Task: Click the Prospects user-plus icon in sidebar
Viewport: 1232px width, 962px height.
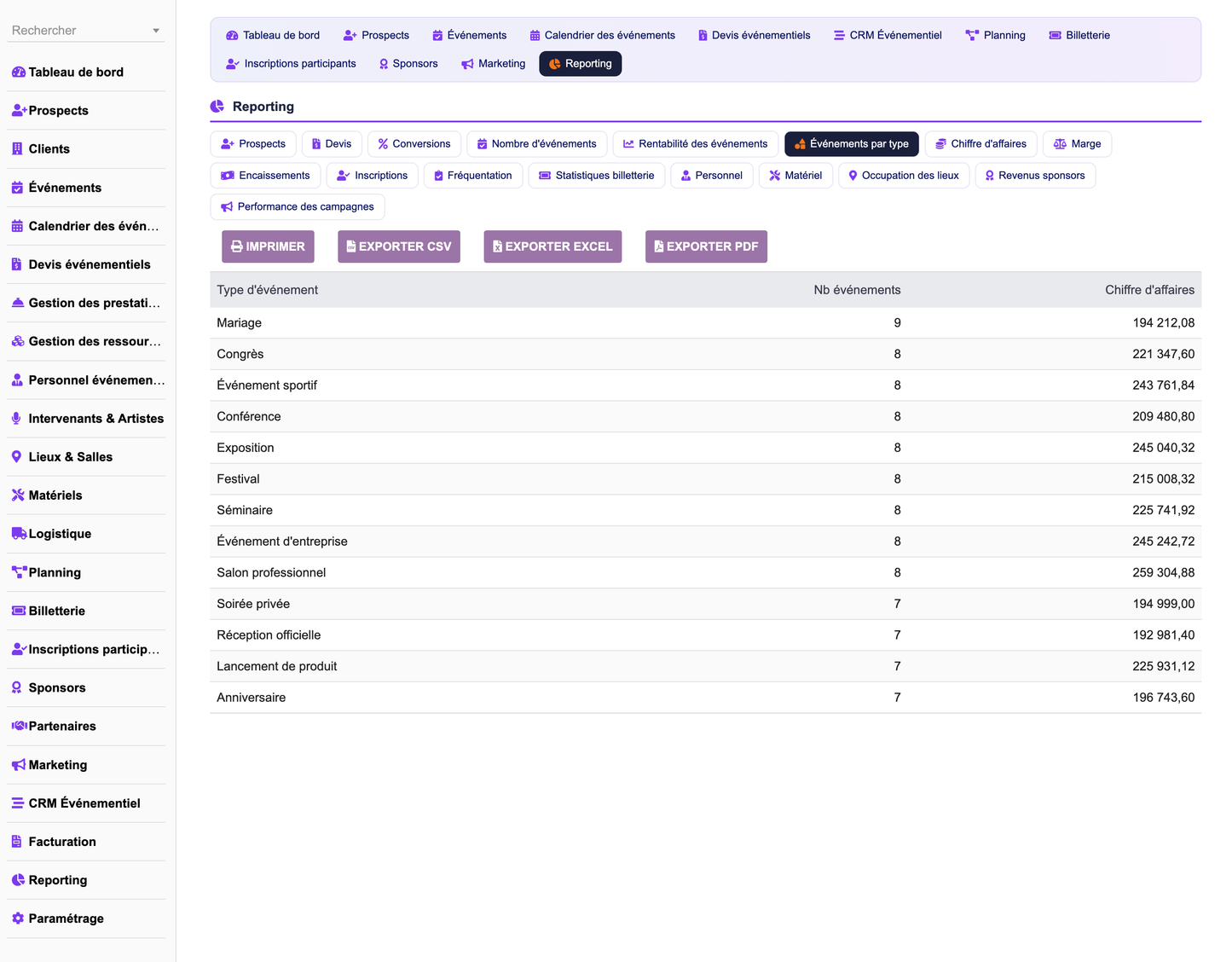Action: pos(19,111)
